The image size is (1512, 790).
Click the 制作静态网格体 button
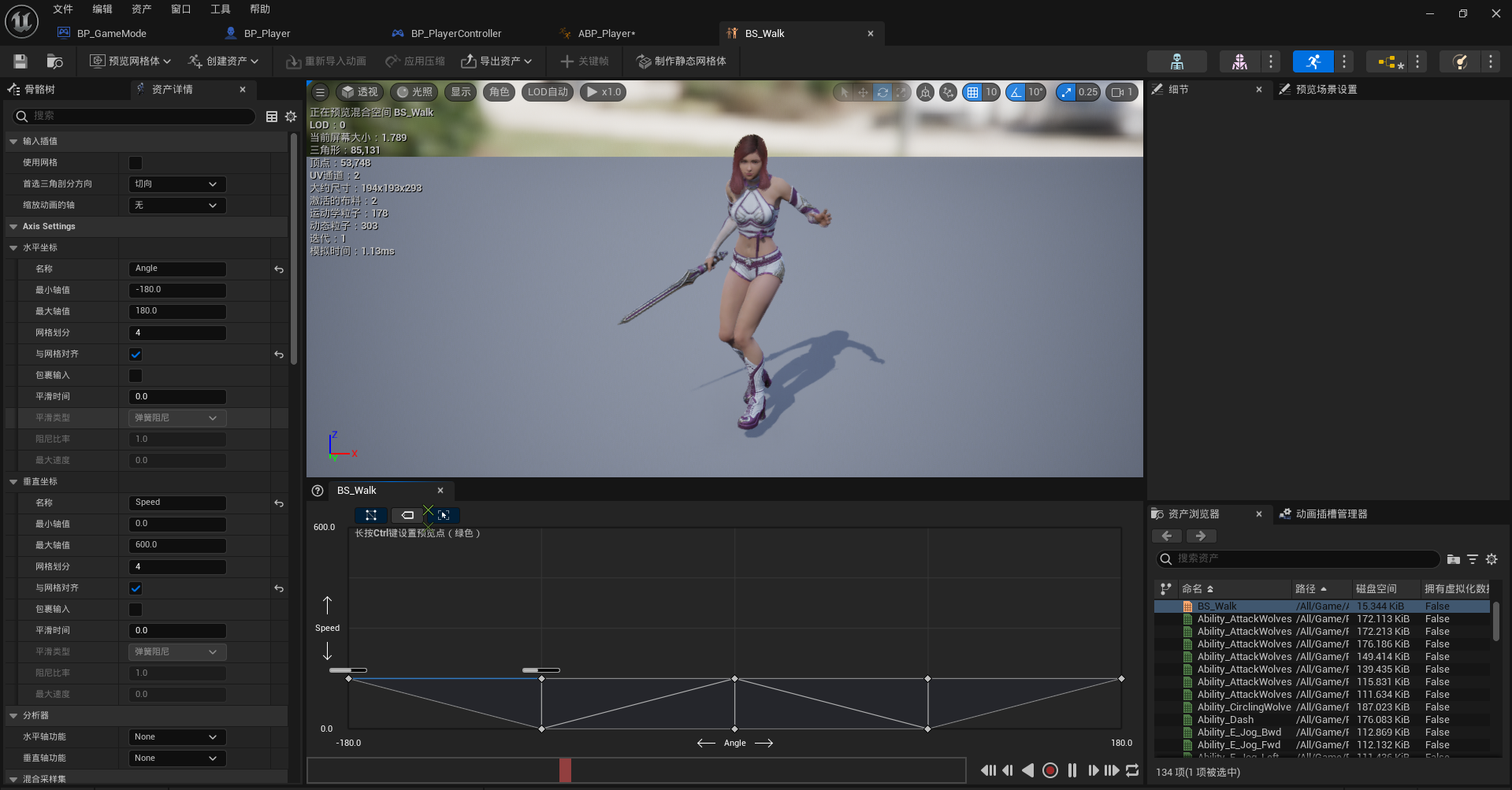tap(682, 61)
